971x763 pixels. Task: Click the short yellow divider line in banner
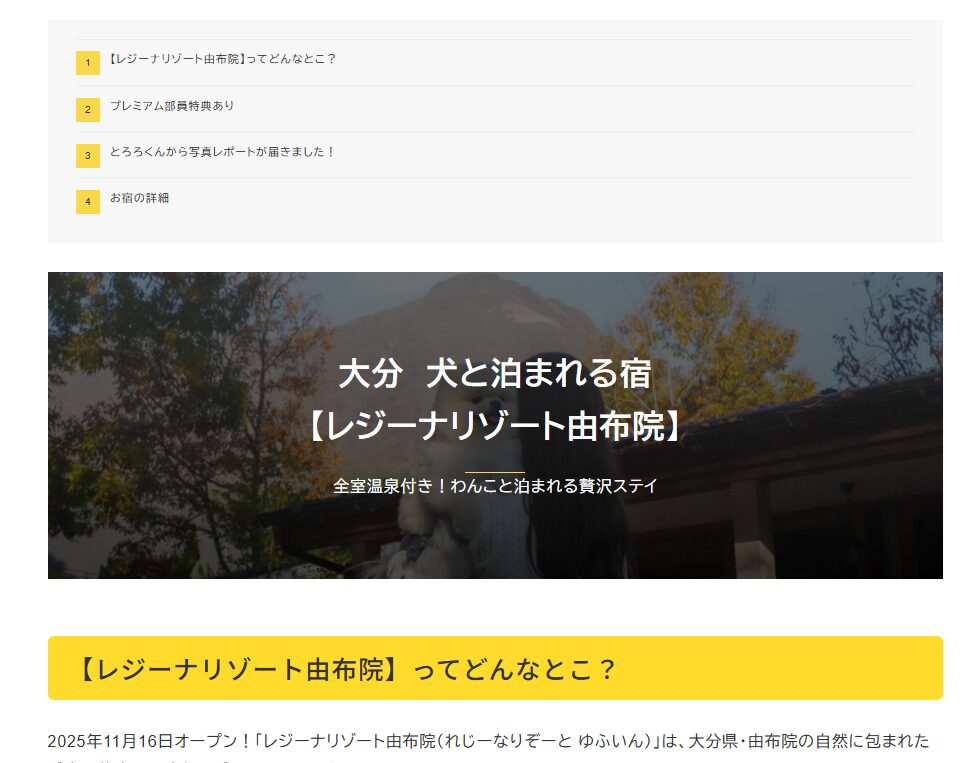pyautogui.click(x=494, y=471)
